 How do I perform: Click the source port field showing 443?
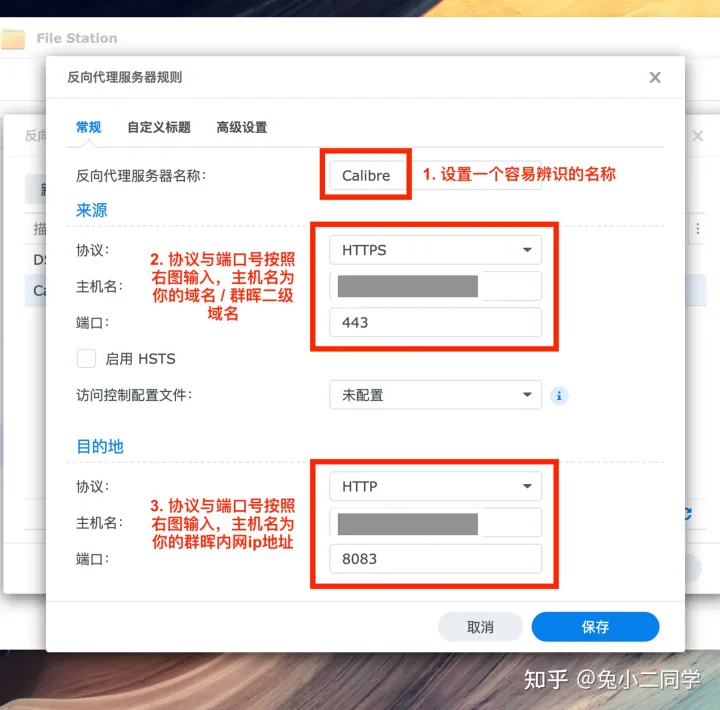[x=435, y=322]
